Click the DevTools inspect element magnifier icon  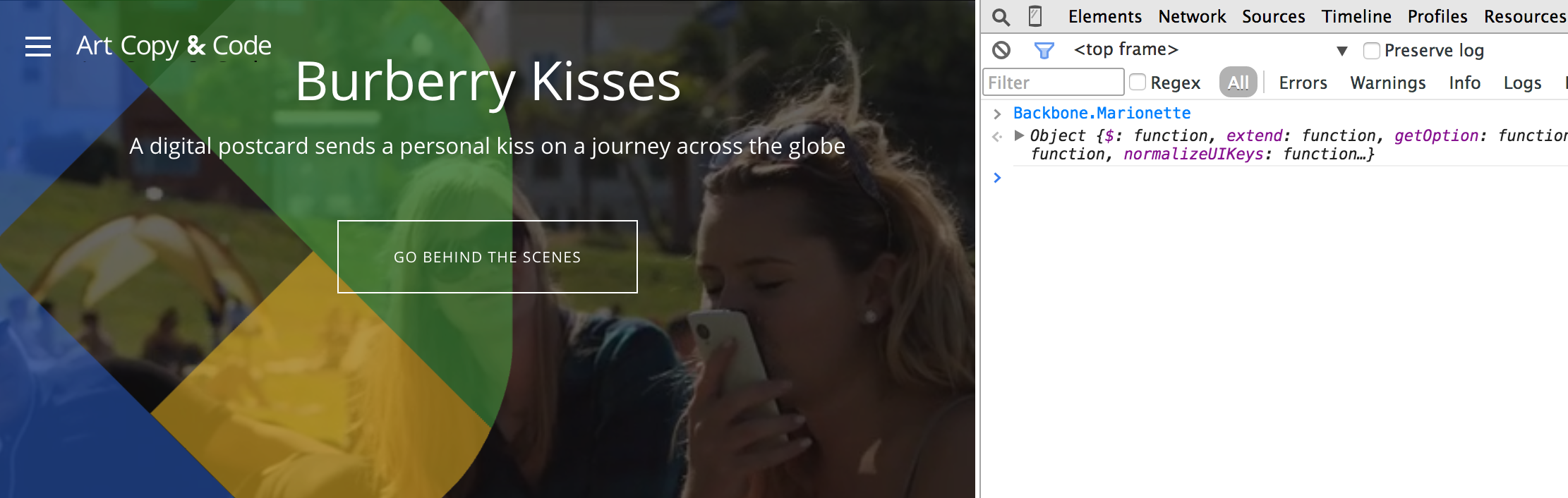click(1001, 16)
